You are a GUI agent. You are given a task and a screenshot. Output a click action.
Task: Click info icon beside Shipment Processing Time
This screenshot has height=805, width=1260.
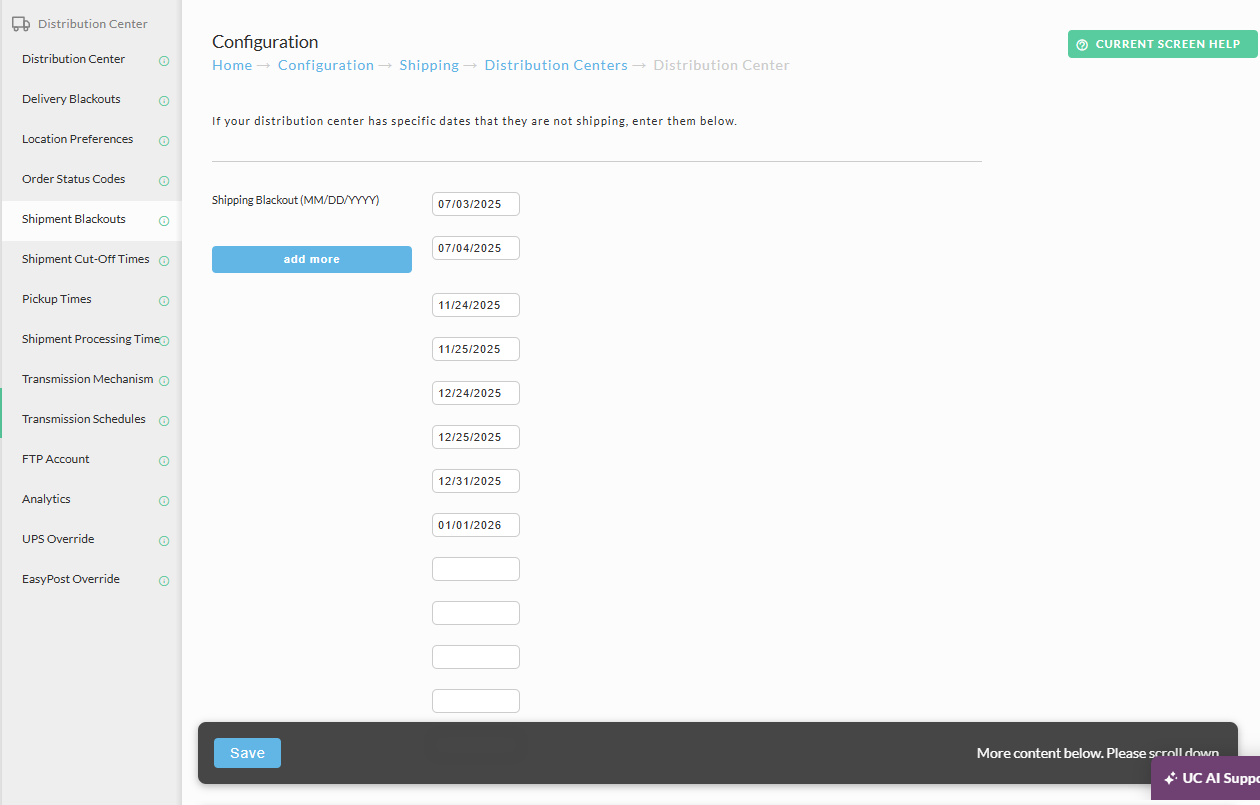tap(164, 340)
